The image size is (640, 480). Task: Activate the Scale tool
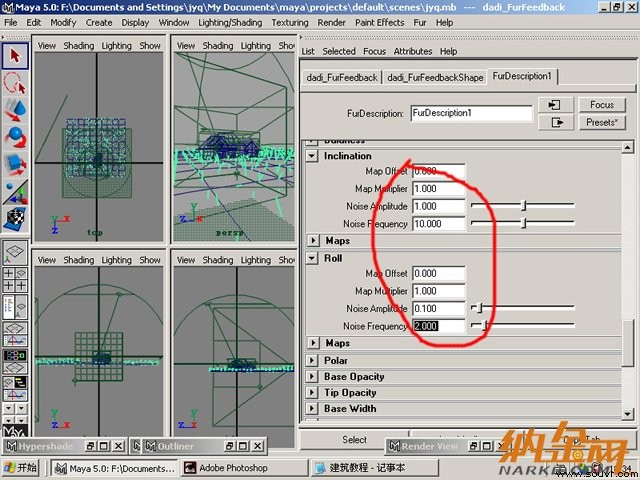(15, 165)
